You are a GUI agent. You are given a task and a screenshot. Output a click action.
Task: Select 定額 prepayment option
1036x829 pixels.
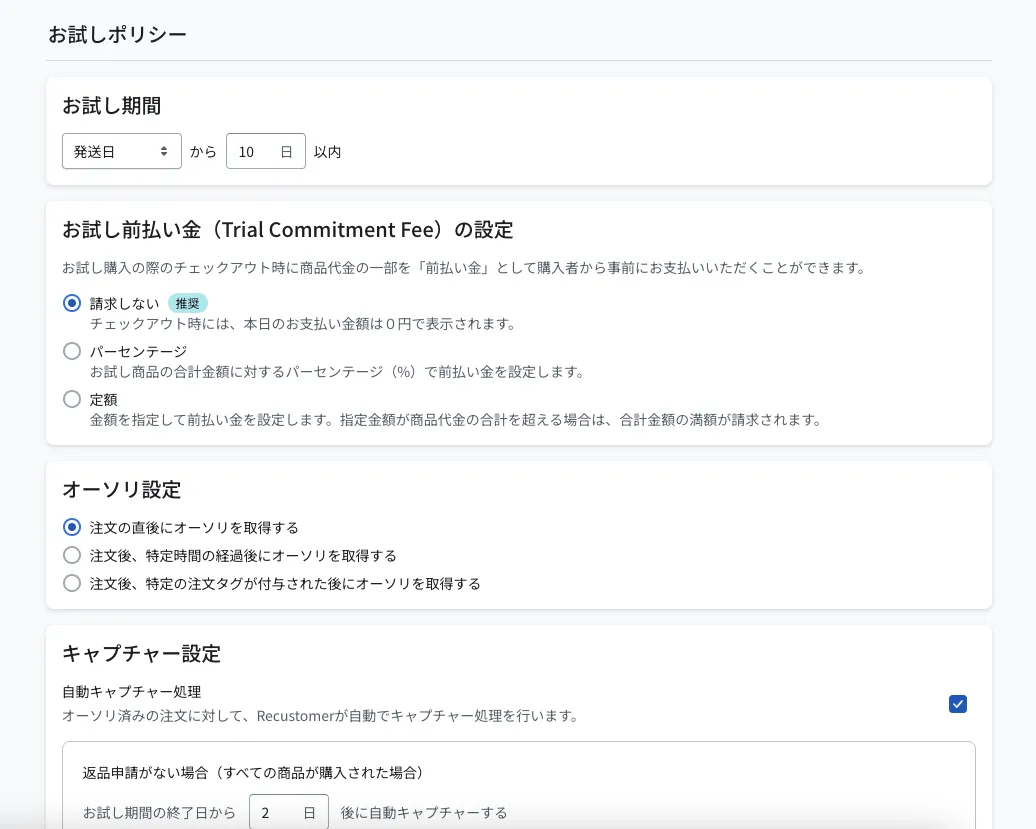coord(72,399)
